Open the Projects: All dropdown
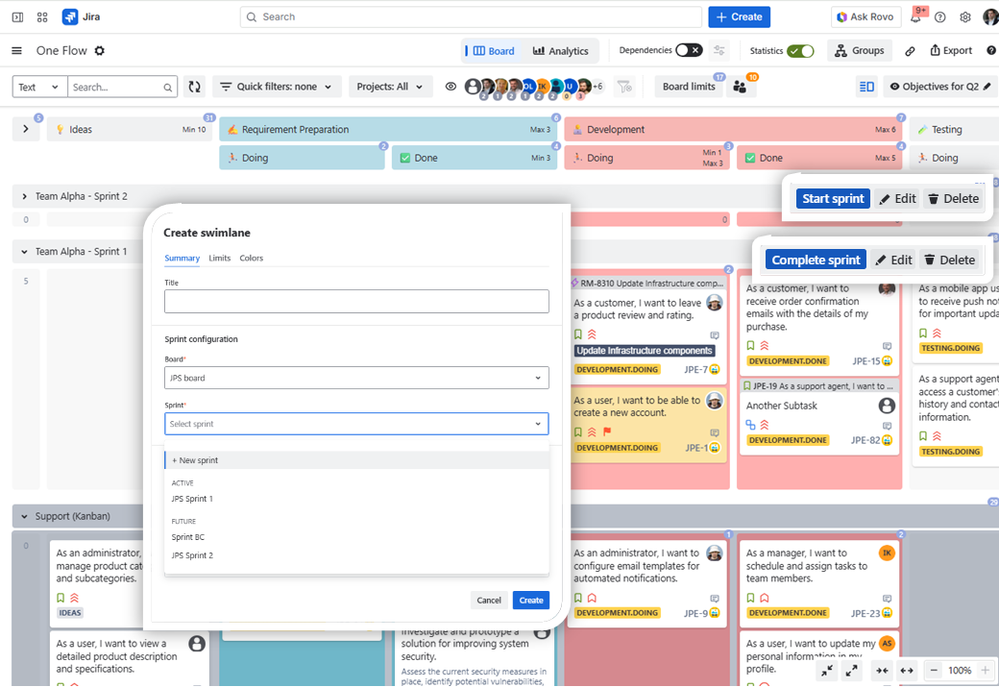The height and width of the screenshot is (692, 999). pos(390,86)
